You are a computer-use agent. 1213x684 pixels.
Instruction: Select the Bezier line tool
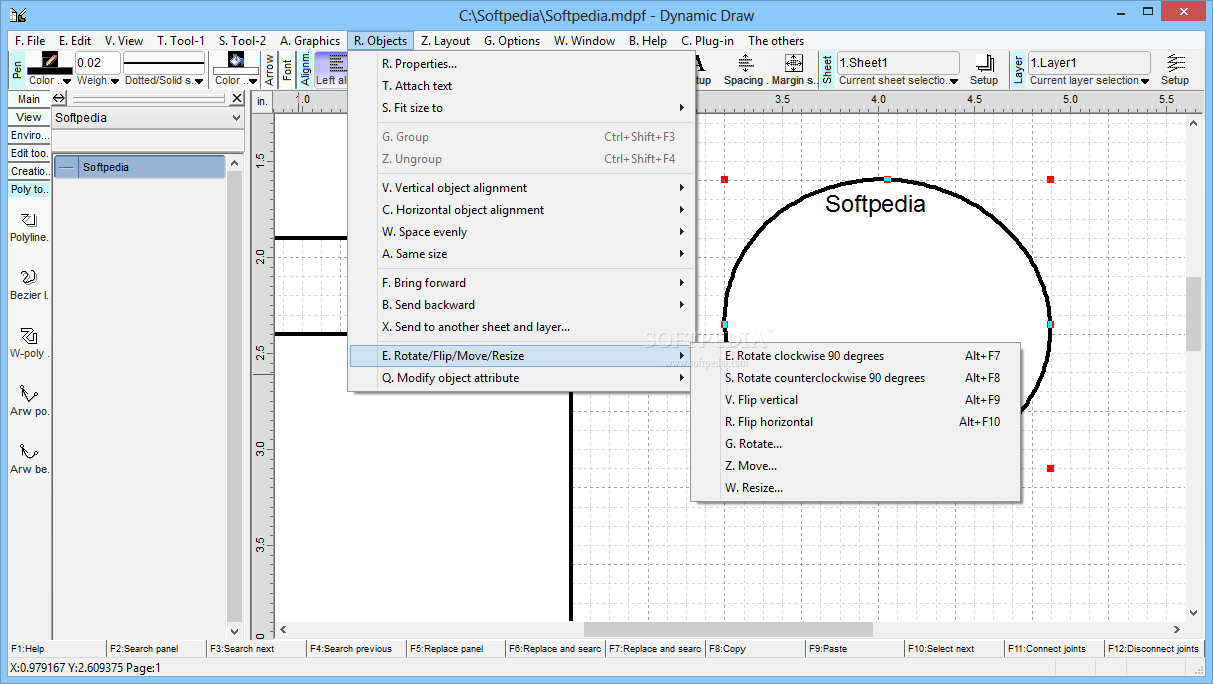[x=29, y=285]
